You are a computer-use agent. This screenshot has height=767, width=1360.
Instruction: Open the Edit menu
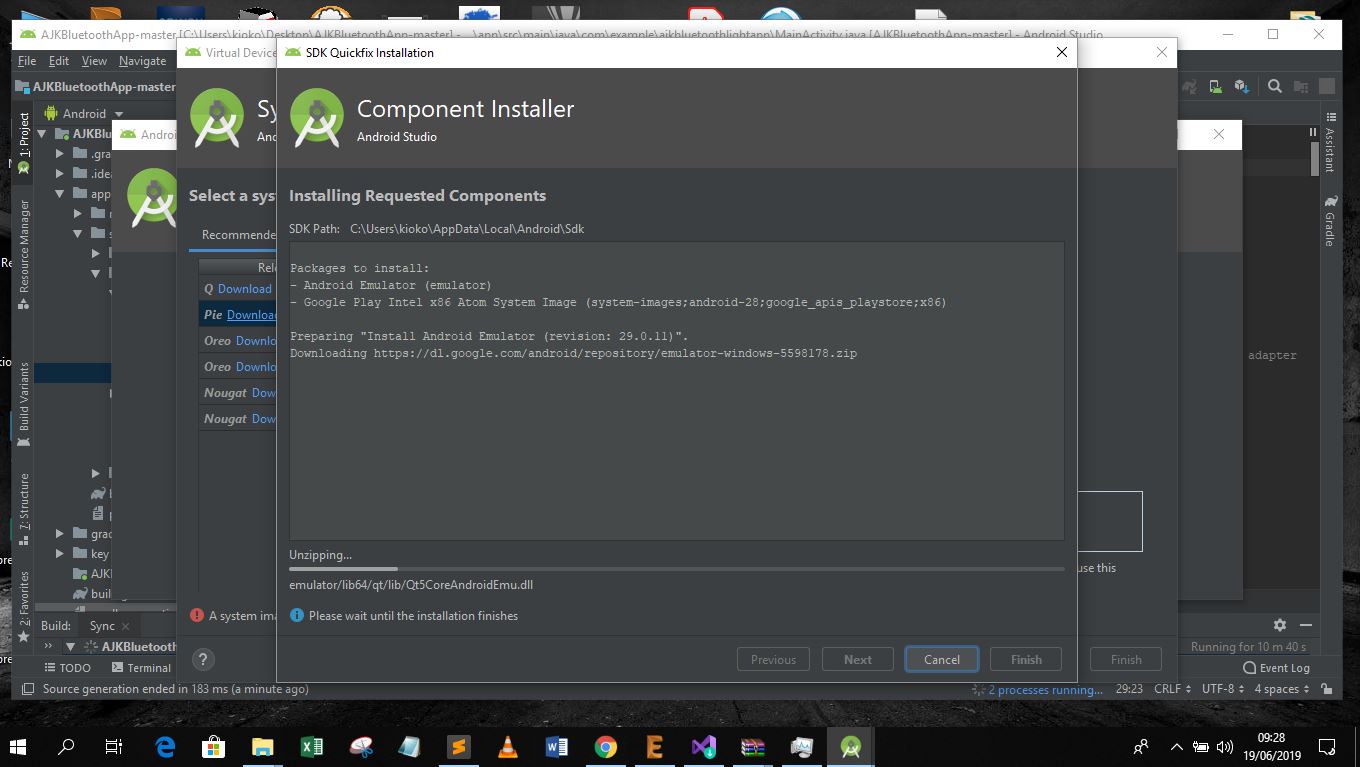[59, 61]
